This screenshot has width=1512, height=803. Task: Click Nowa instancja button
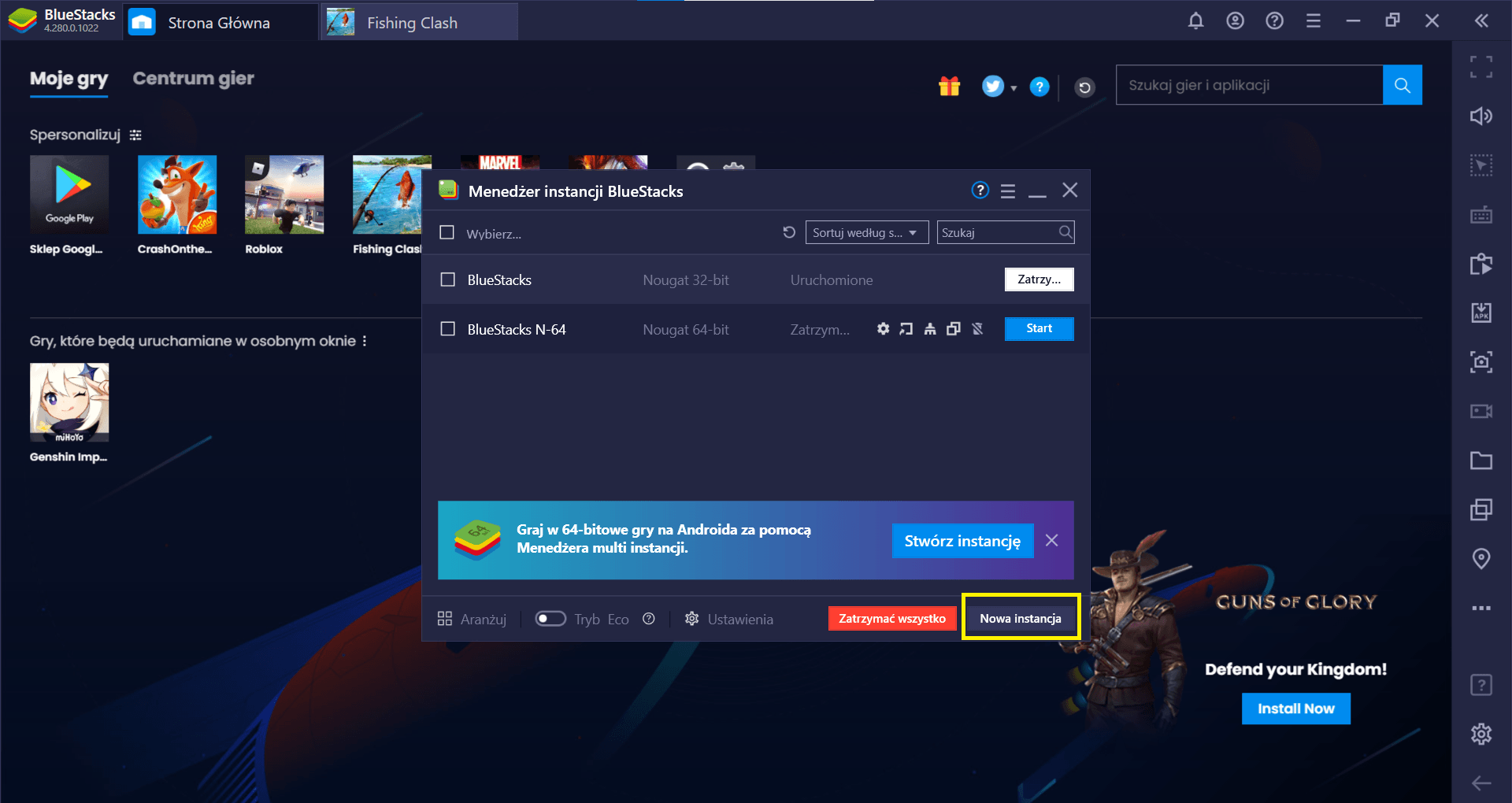1021,619
